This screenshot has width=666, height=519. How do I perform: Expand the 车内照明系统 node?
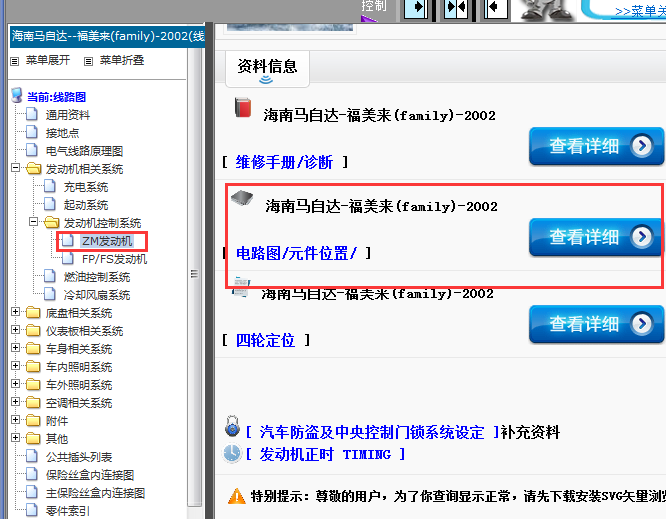pos(15,366)
